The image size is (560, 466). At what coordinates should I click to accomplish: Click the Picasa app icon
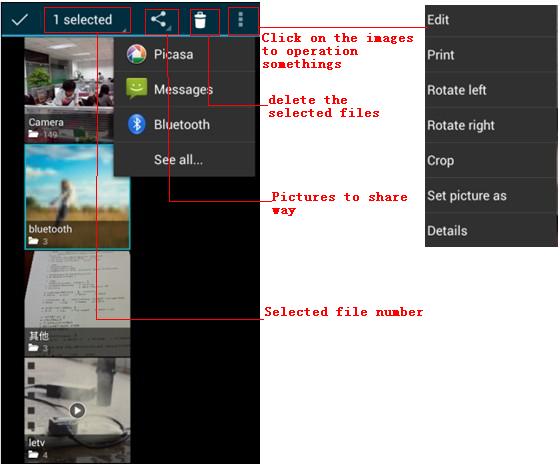136,54
